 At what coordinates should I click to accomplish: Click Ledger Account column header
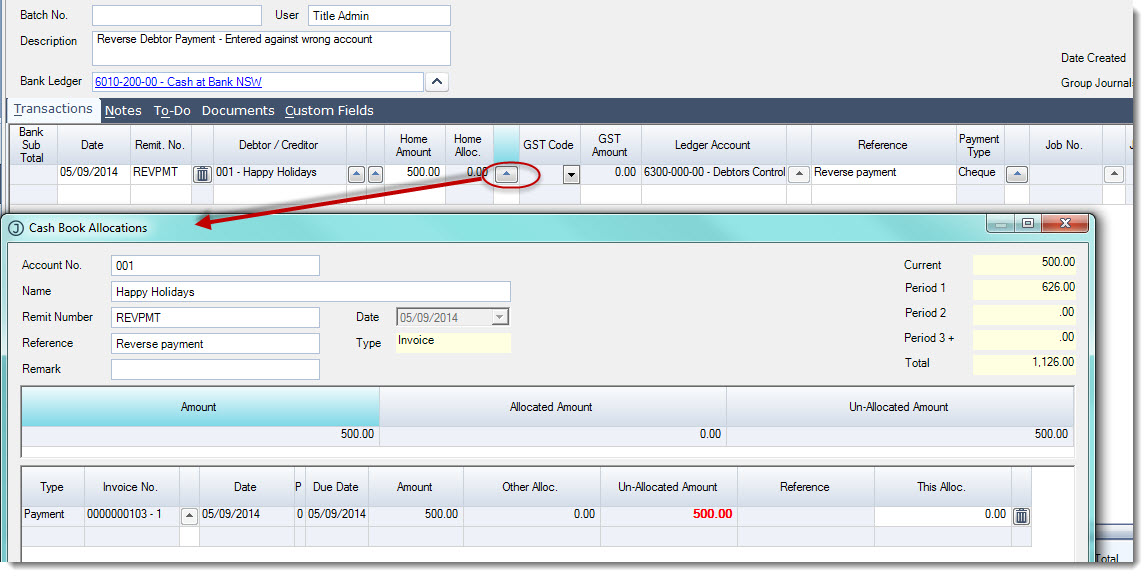pos(713,145)
